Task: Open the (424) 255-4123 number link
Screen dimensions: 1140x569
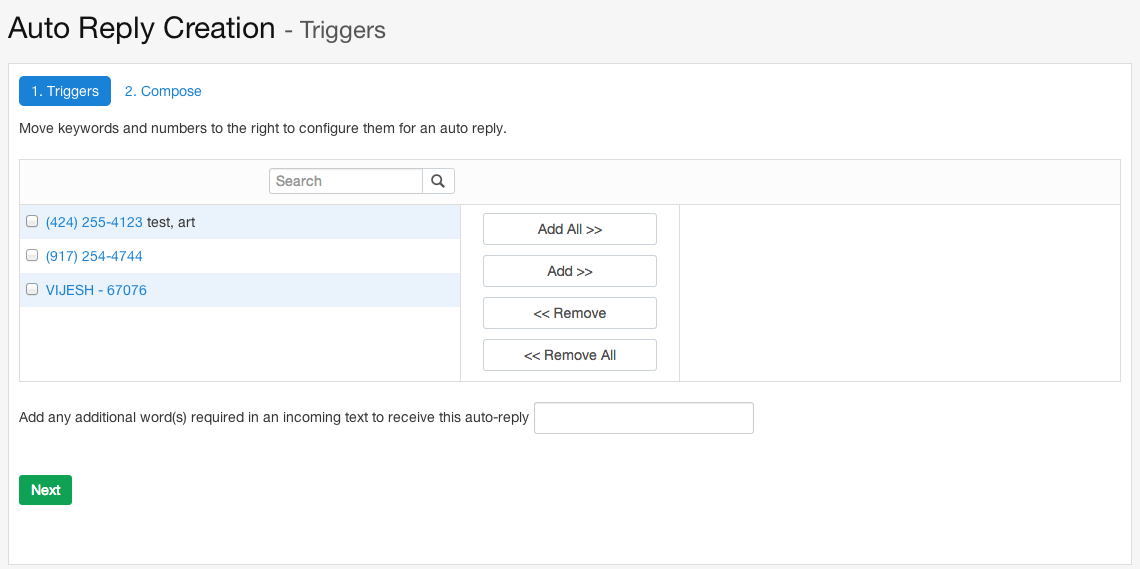Action: [x=94, y=222]
